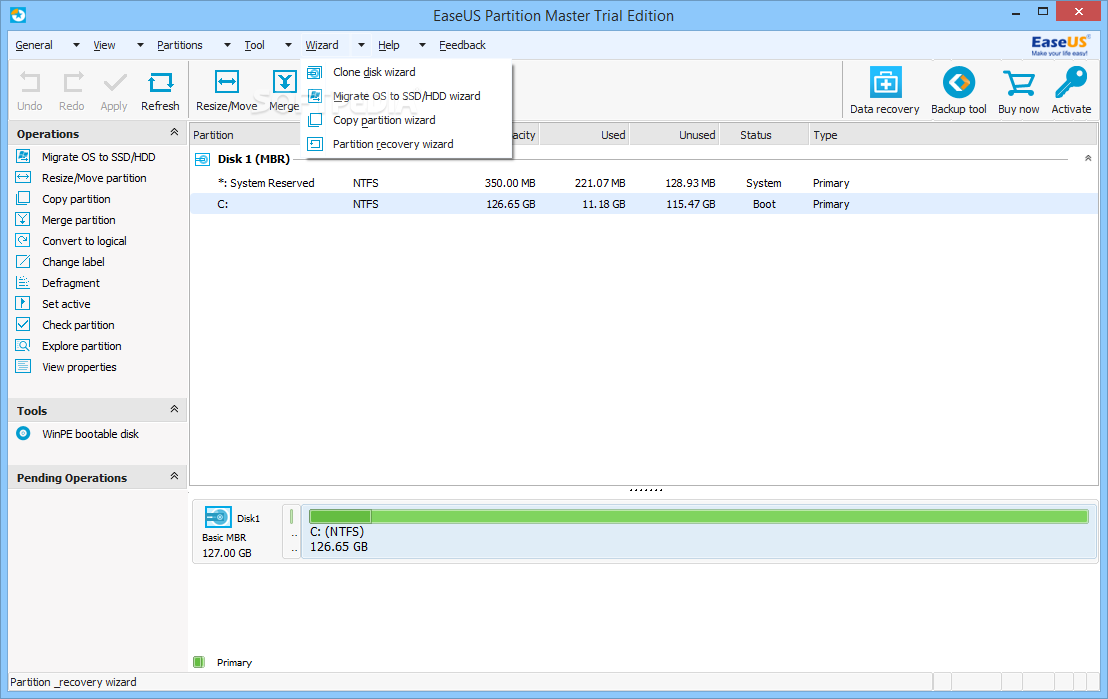This screenshot has width=1108, height=699.
Task: Click the Primary green legend swatch
Action: (199, 662)
